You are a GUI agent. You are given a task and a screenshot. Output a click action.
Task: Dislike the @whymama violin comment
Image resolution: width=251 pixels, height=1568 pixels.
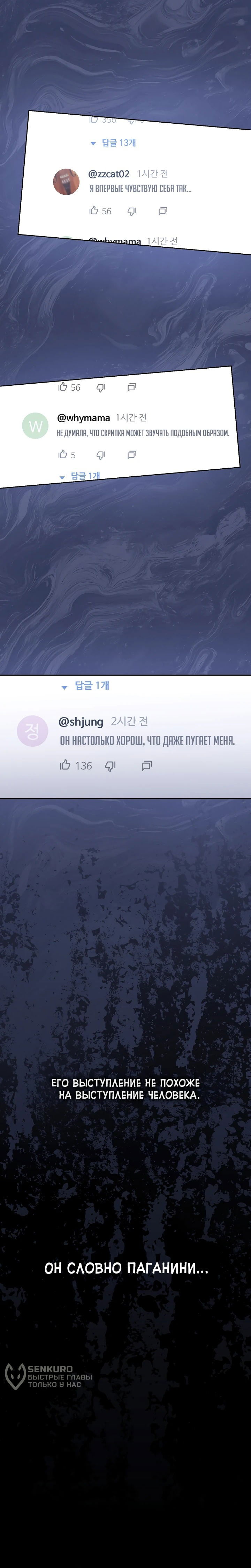(101, 455)
